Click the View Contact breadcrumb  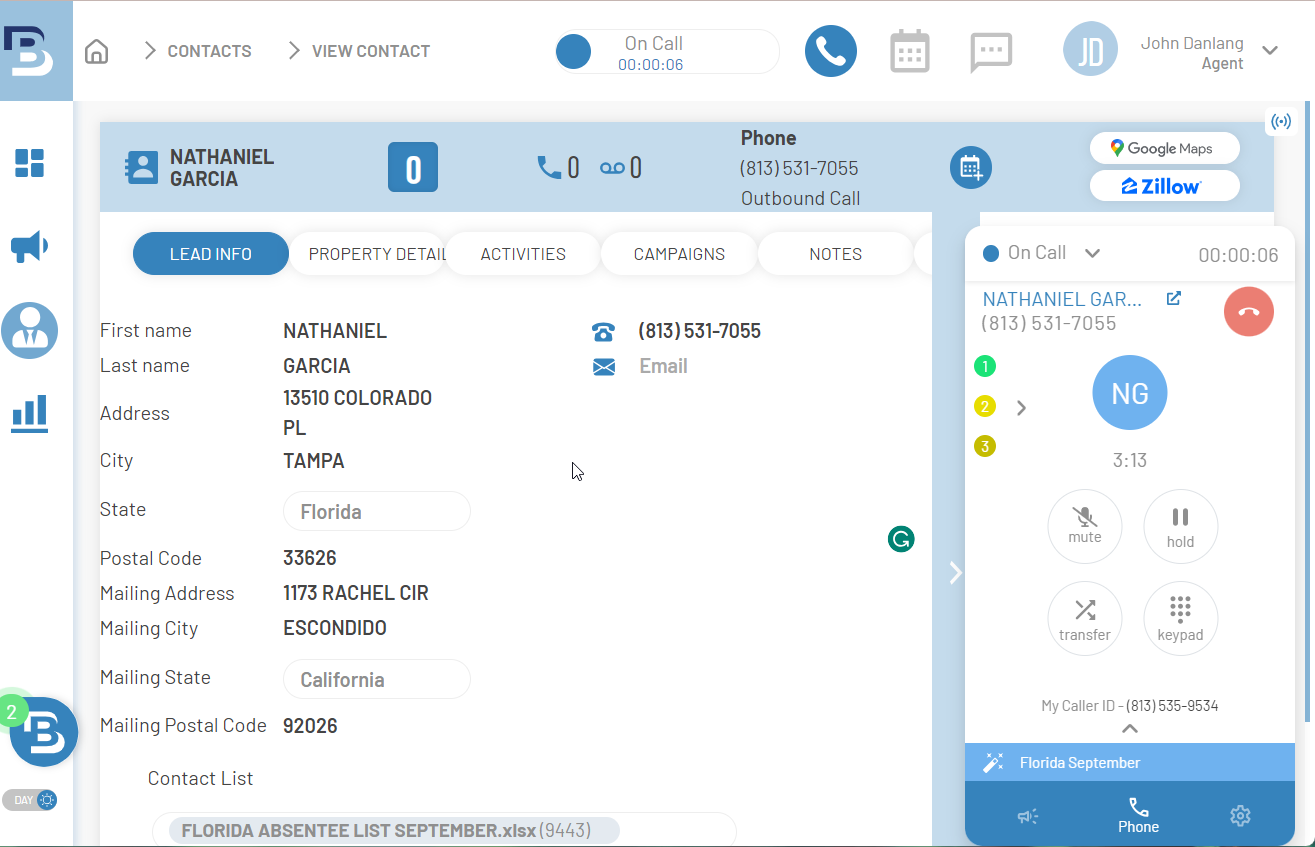tap(371, 51)
